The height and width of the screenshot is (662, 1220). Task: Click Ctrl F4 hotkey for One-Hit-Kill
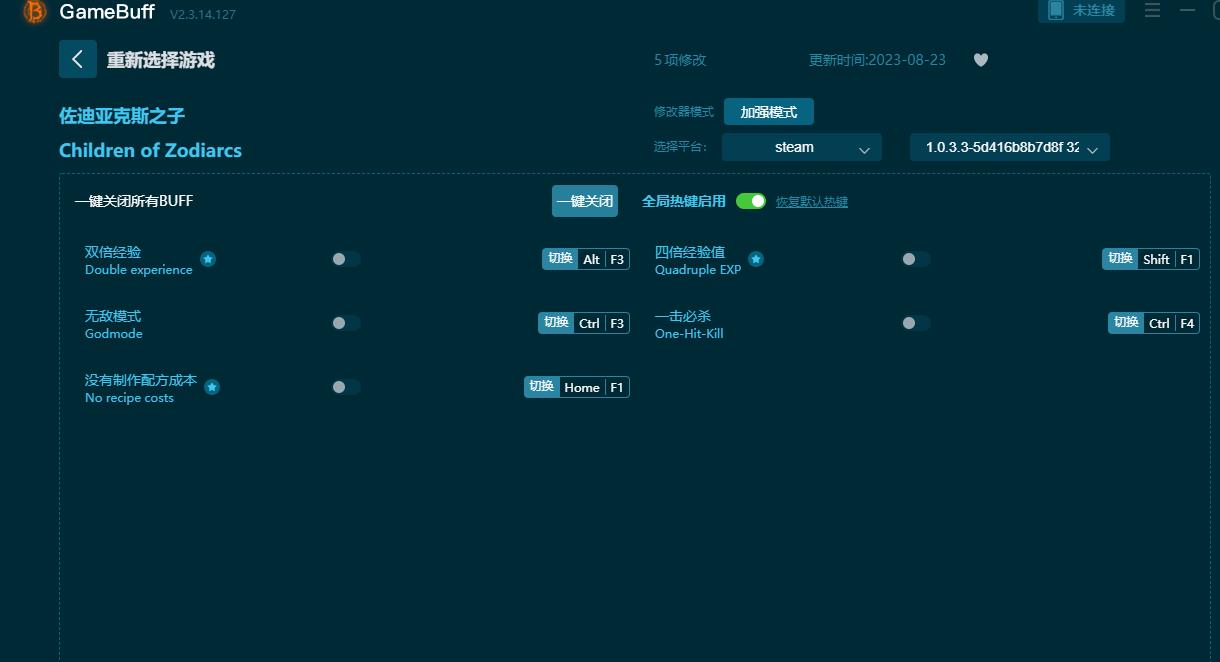click(1154, 323)
